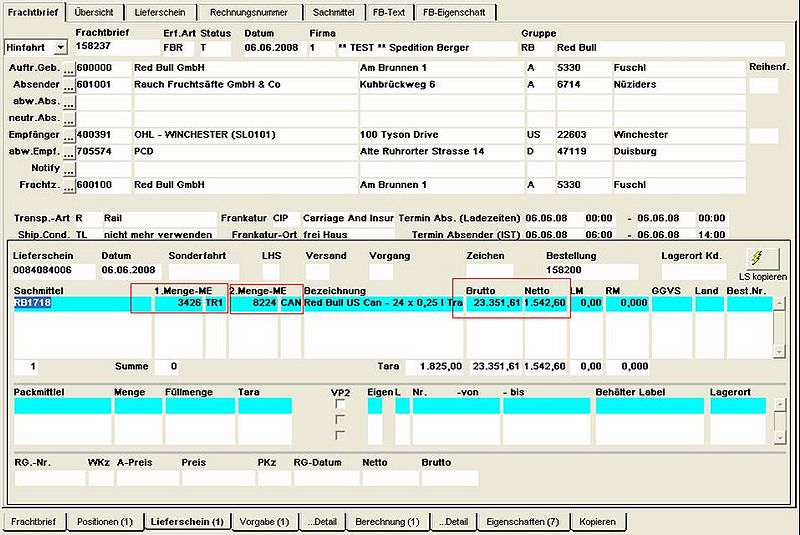
Task: Click the RG-Datum input field
Action: (x=326, y=478)
